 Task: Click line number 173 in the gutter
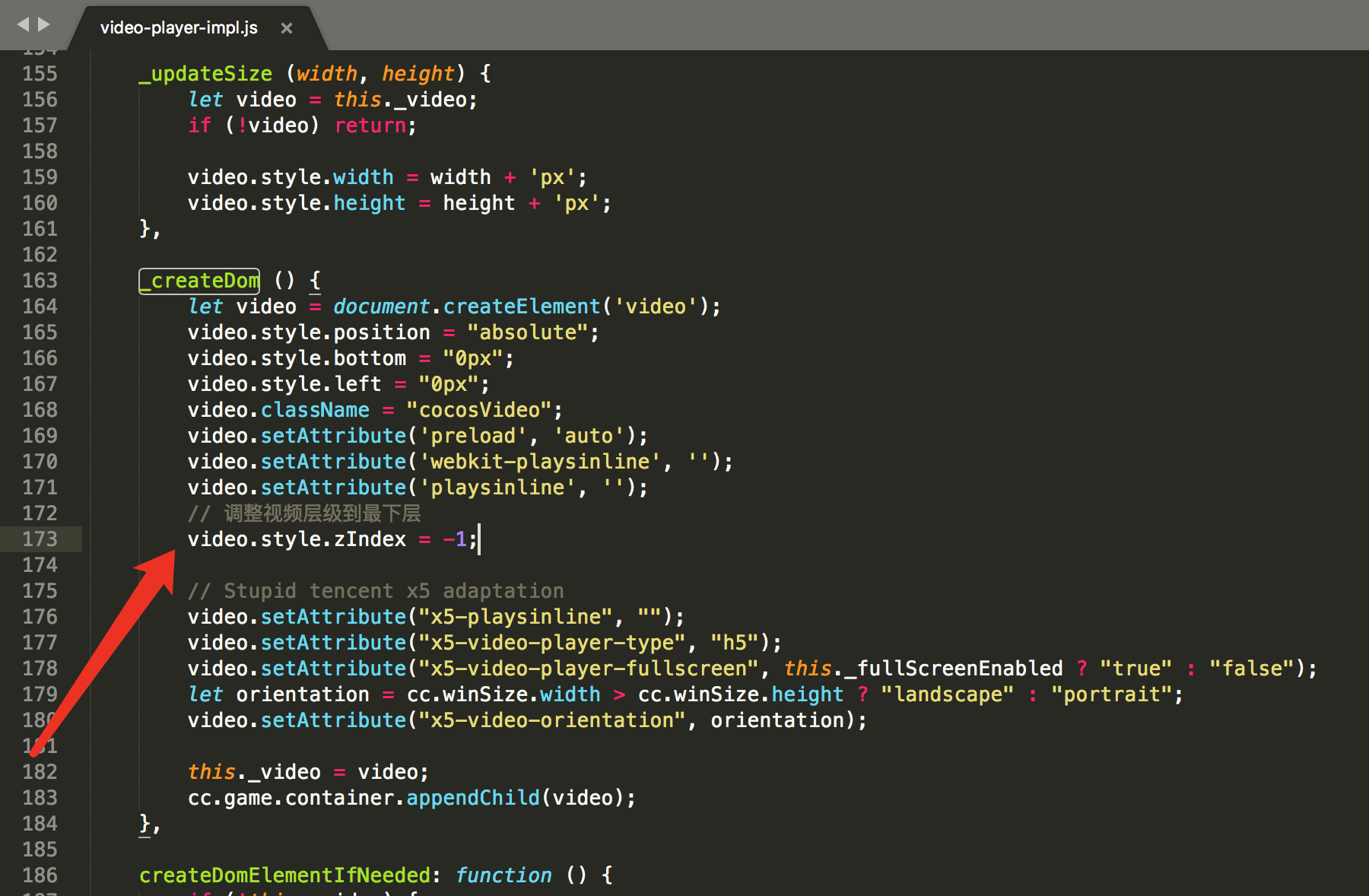[39, 539]
